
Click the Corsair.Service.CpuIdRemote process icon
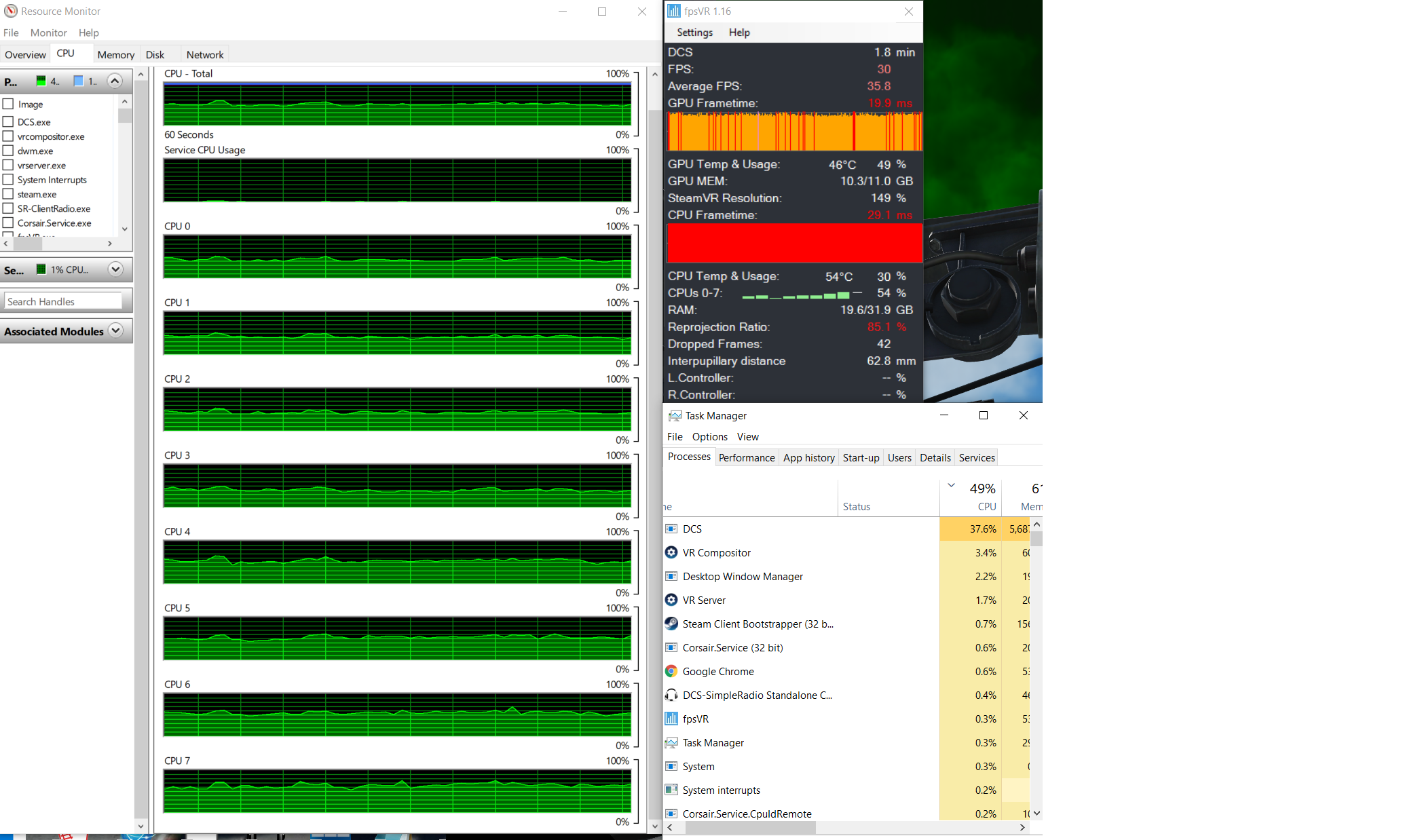[x=671, y=814]
